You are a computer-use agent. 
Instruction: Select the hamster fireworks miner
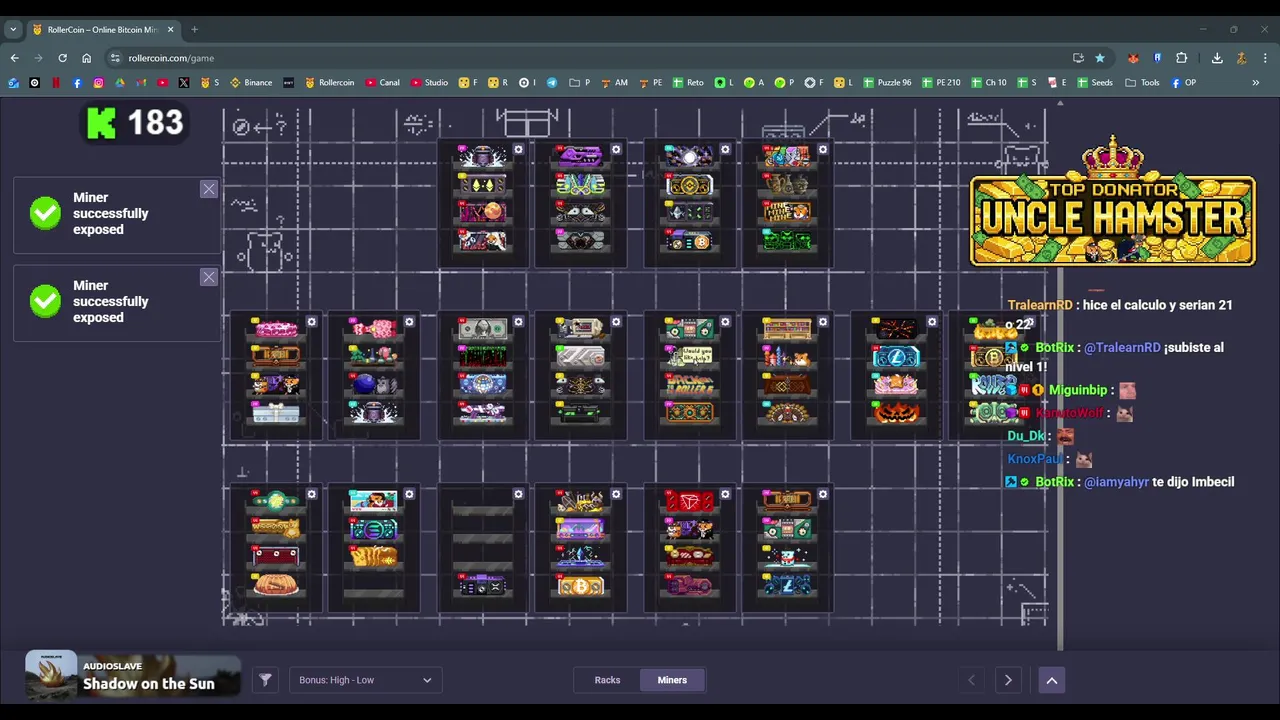(x=787, y=357)
